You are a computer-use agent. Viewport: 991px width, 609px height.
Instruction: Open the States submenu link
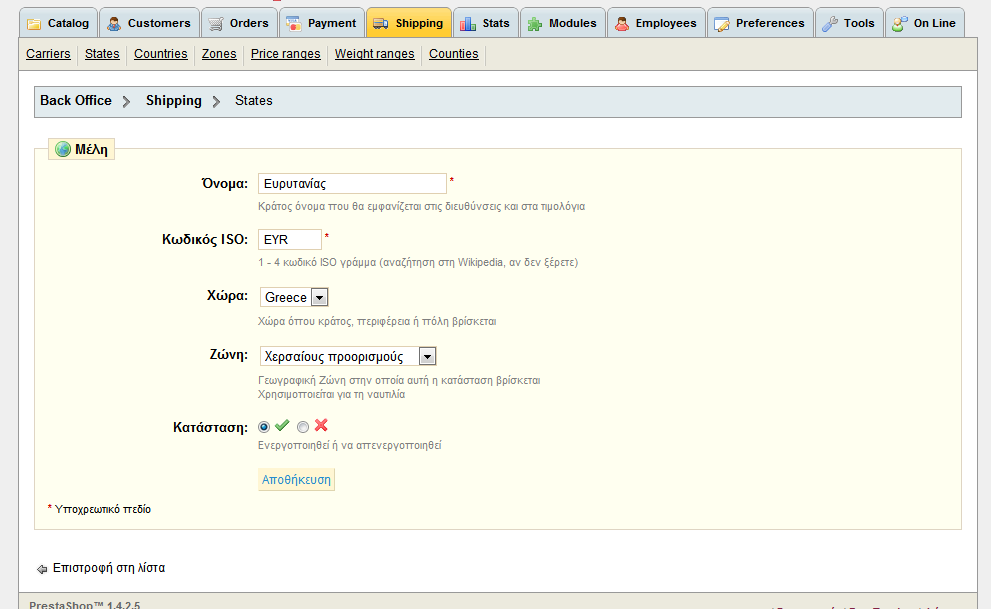(x=102, y=54)
